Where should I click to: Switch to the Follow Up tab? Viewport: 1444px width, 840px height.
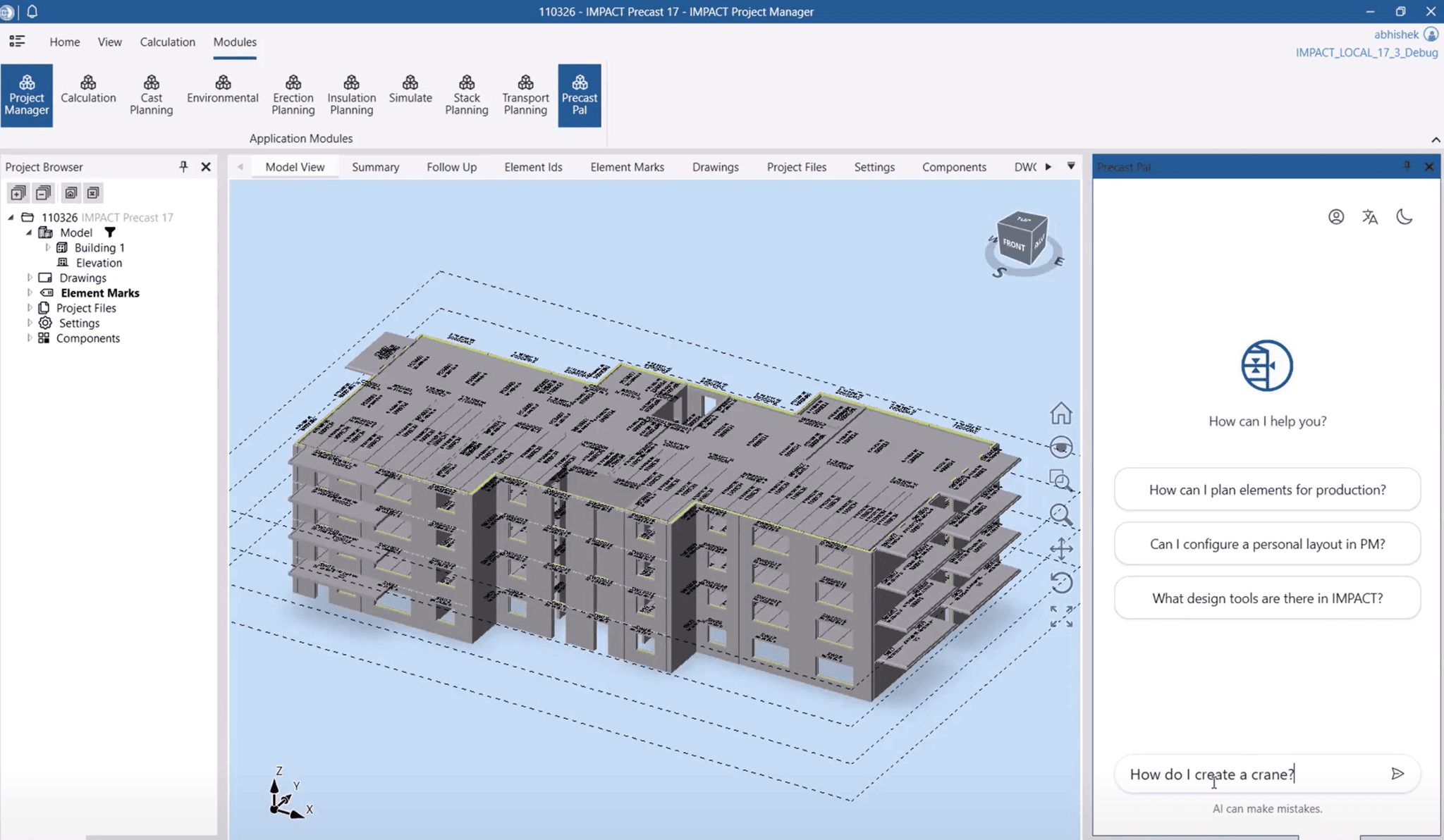click(452, 167)
